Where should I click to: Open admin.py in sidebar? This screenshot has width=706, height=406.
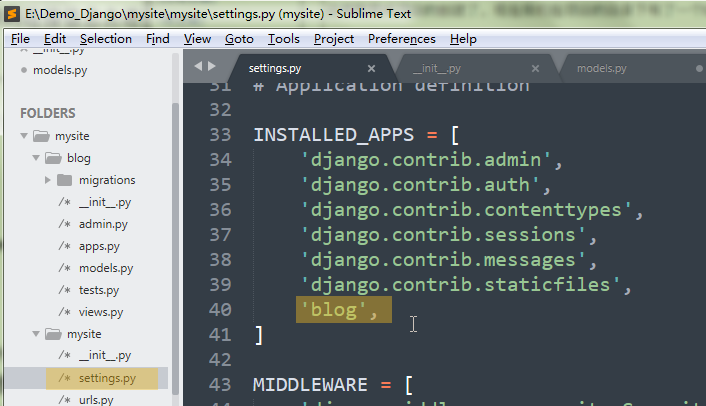pos(103,224)
